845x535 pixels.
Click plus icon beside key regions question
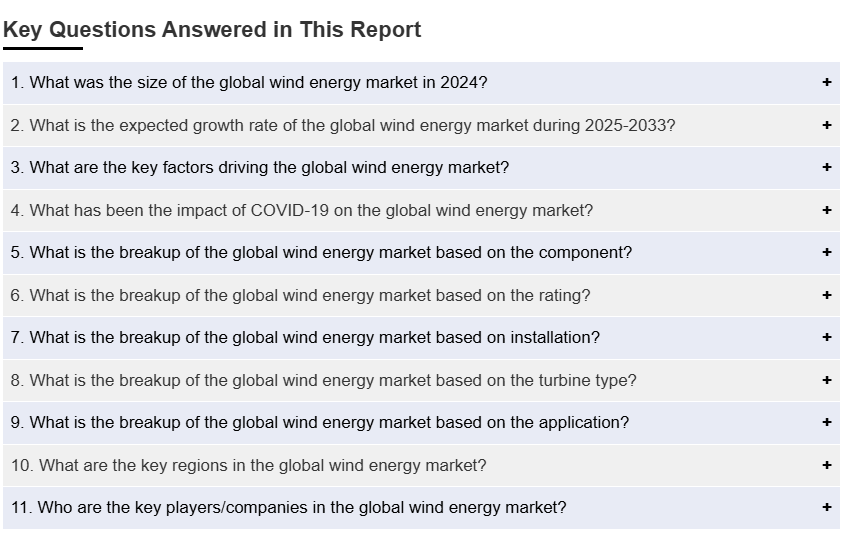826,466
